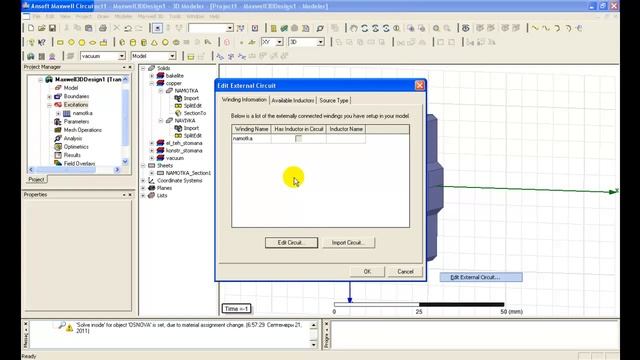
Task: Close the Edit External Circuit dialog
Action: 419,85
